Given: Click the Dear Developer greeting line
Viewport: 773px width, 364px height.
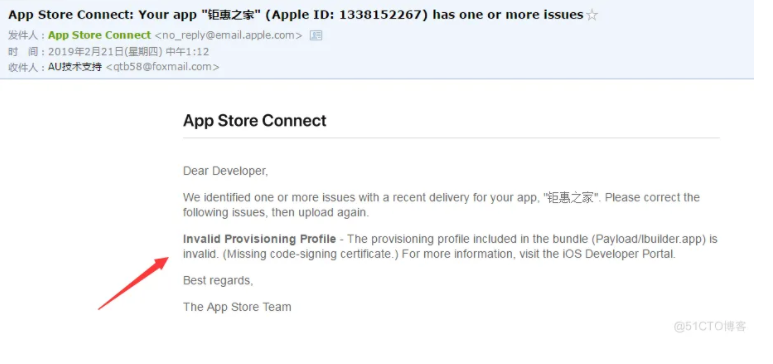Looking at the screenshot, I should pyautogui.click(x=226, y=171).
